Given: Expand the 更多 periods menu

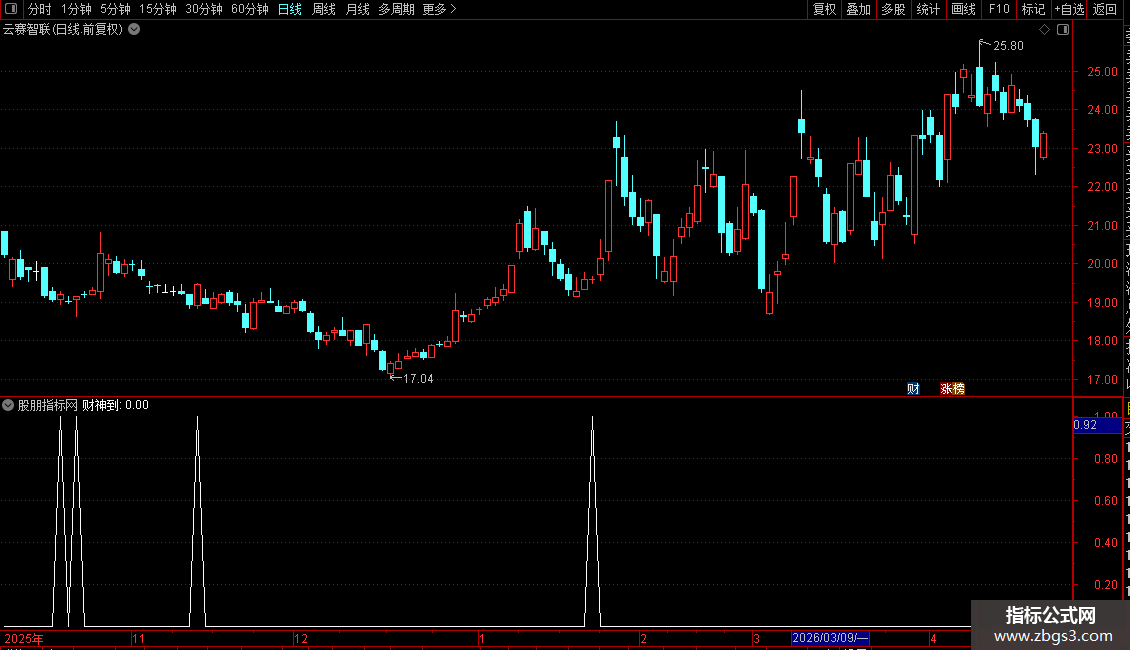Looking at the screenshot, I should click(x=439, y=9).
